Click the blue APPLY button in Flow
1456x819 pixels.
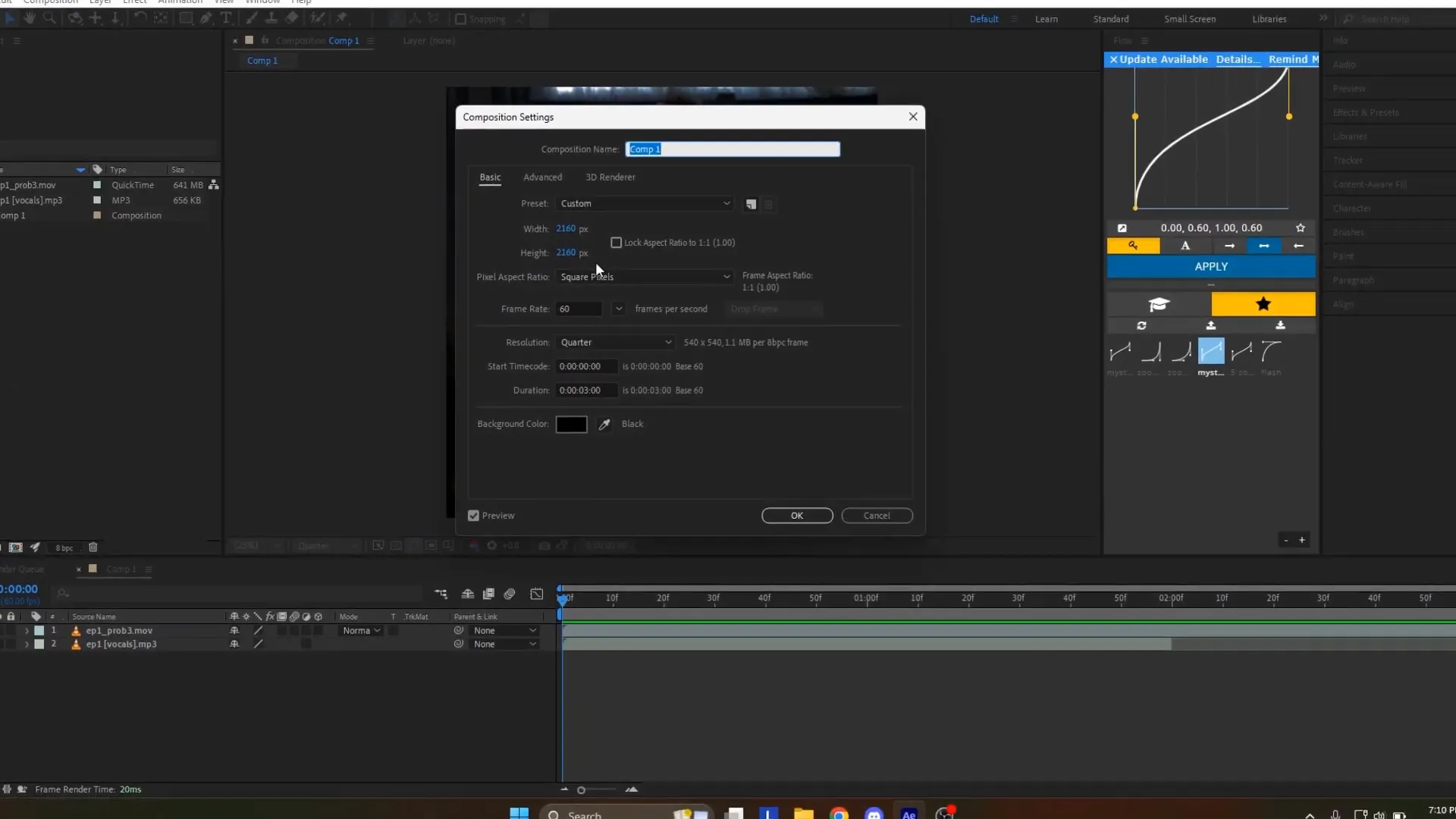[1211, 267]
